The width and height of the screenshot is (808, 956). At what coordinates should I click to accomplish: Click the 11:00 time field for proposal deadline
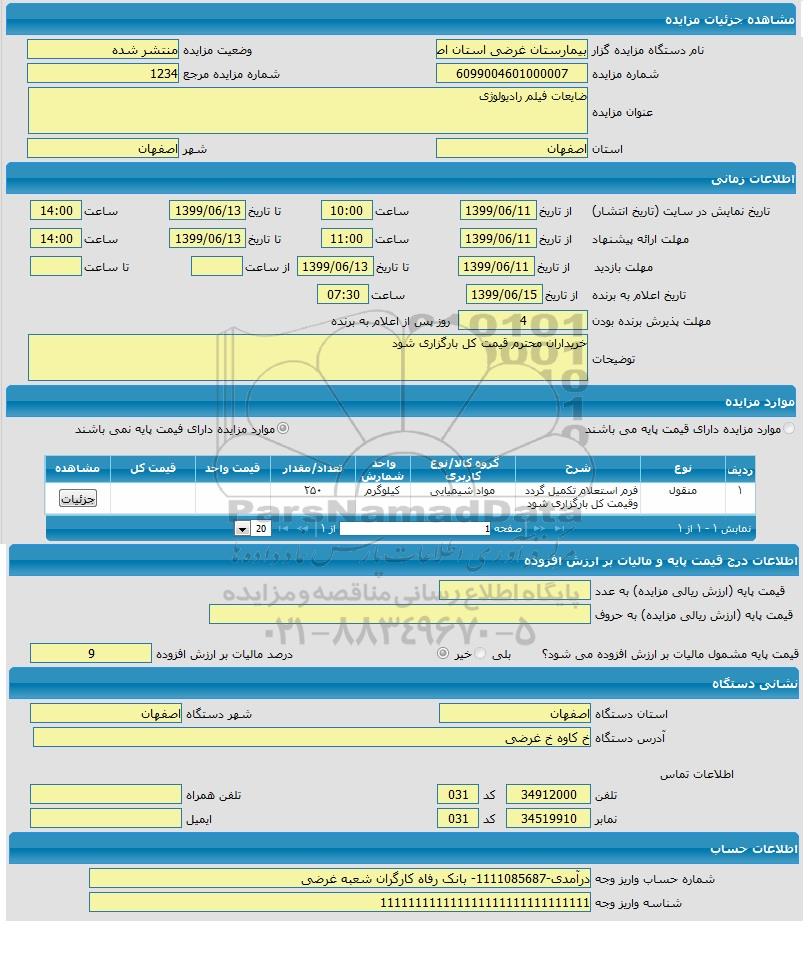pos(346,238)
